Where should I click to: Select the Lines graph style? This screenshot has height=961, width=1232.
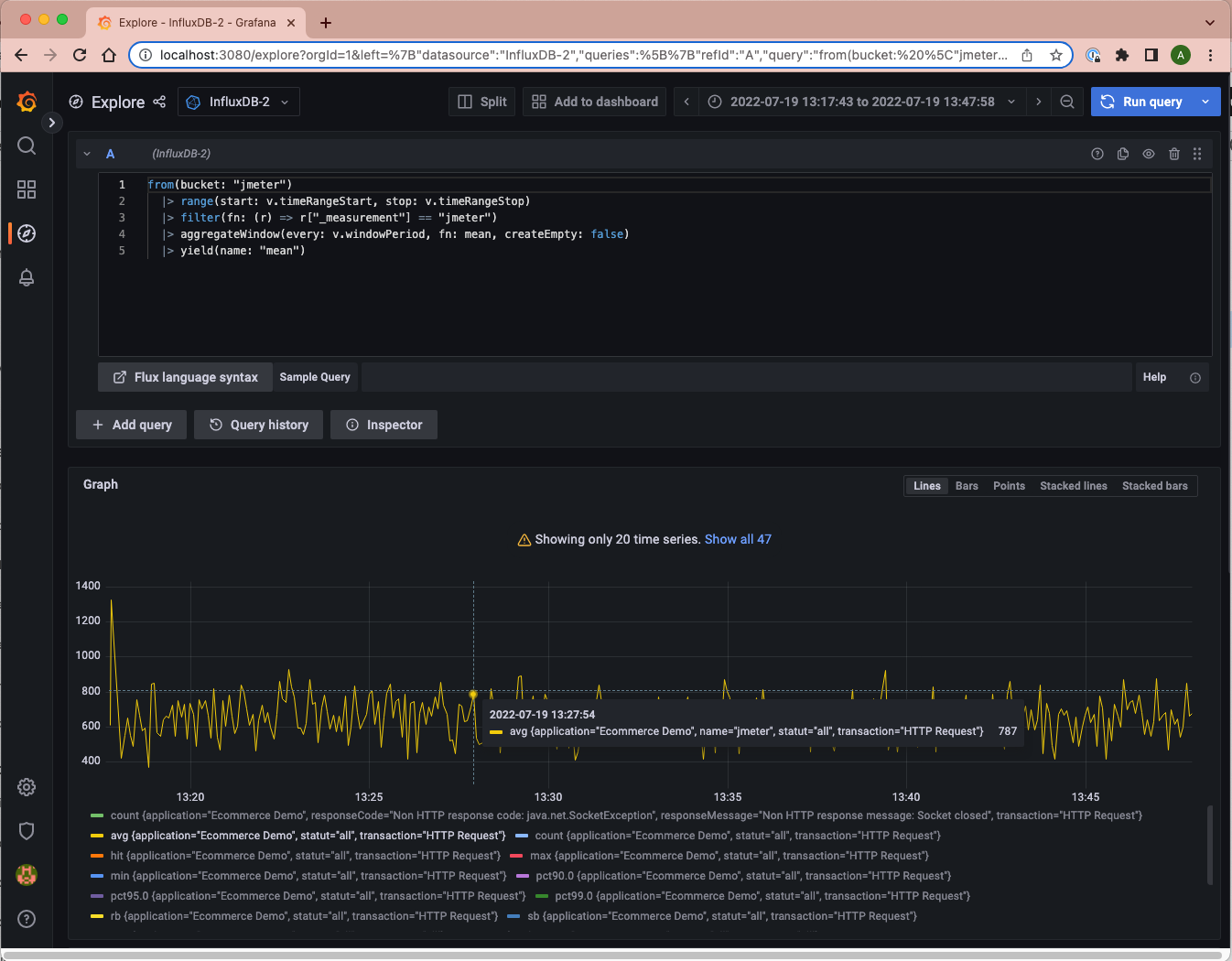926,486
